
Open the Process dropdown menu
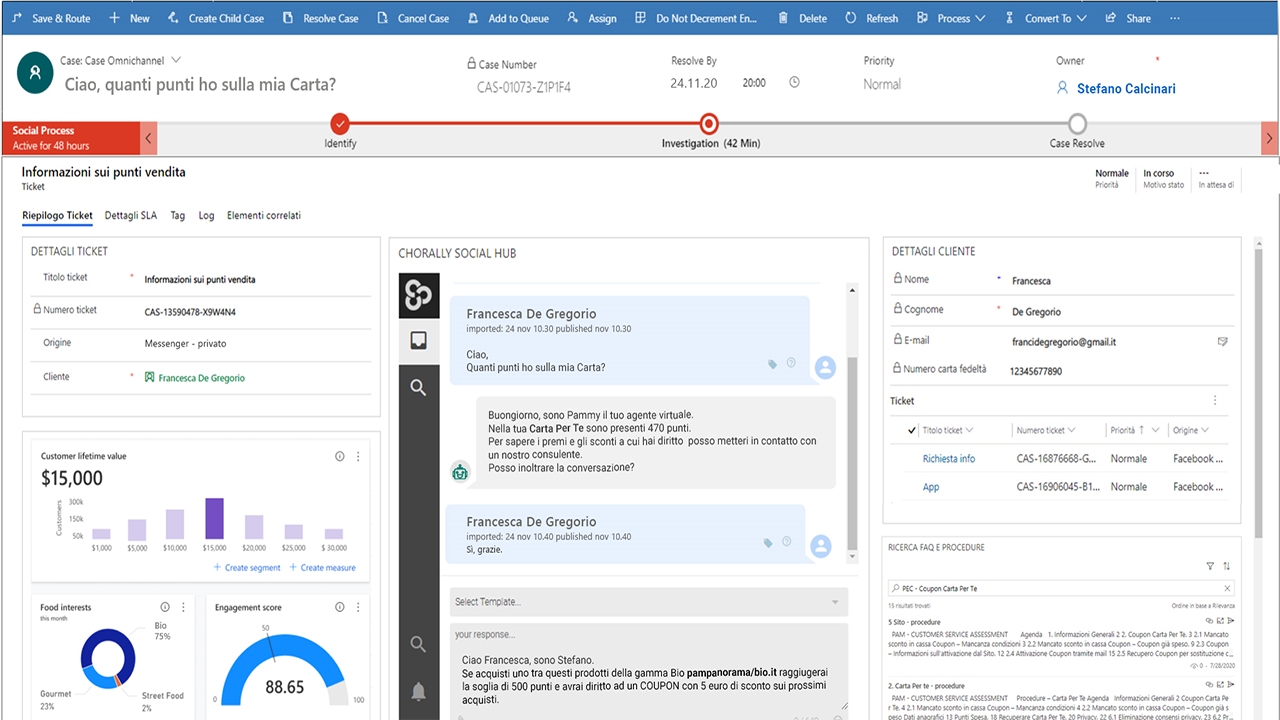[x=950, y=18]
